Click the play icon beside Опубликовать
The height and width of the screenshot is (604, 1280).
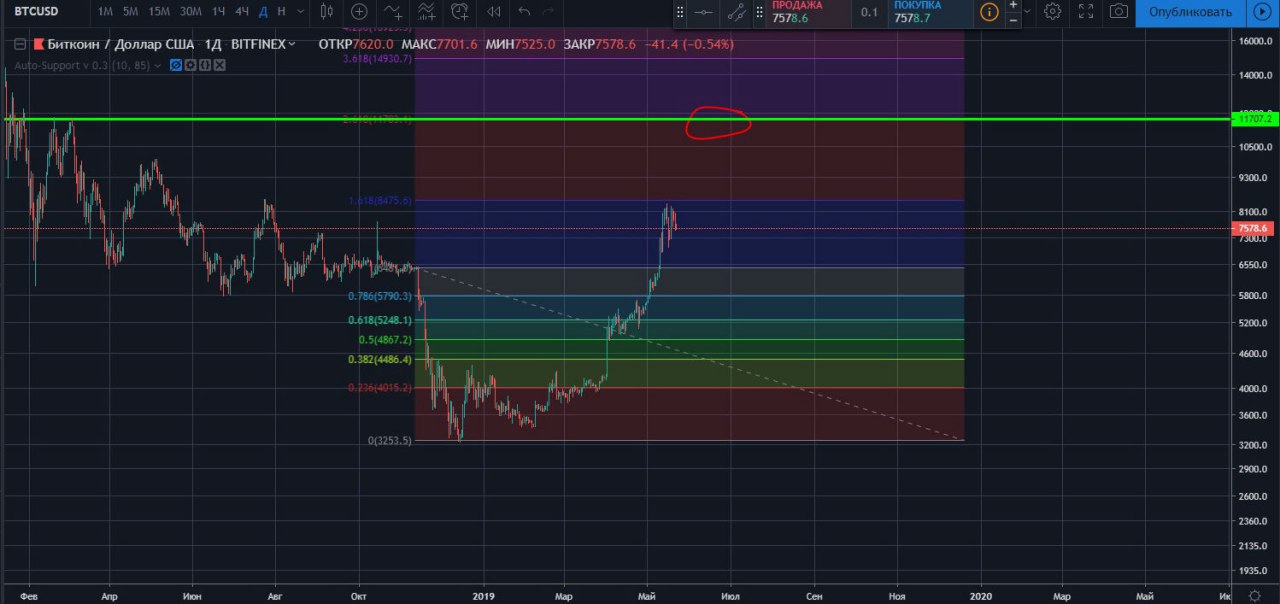1262,12
